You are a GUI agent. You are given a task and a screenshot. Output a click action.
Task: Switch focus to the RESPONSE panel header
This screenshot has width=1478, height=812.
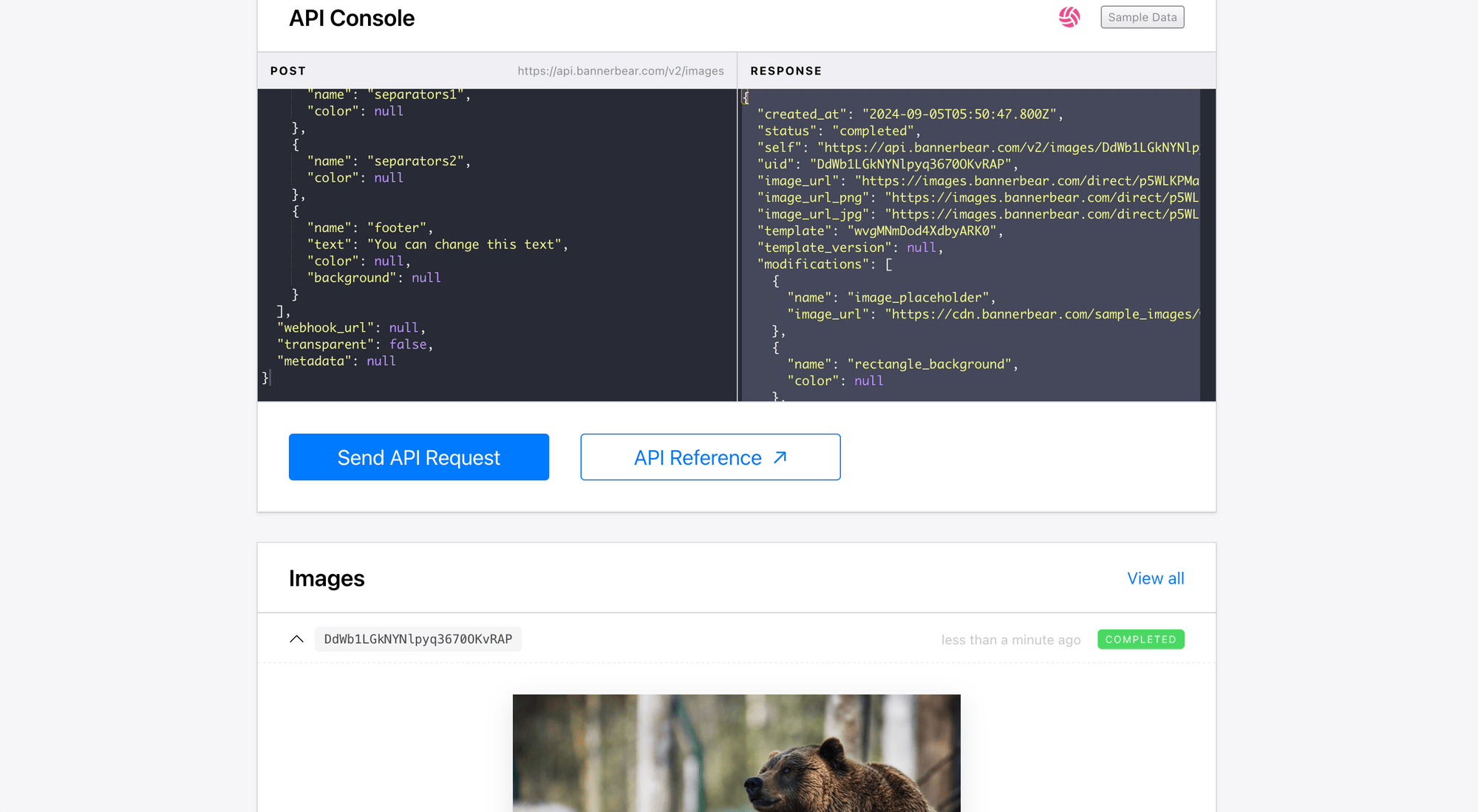[x=786, y=70]
